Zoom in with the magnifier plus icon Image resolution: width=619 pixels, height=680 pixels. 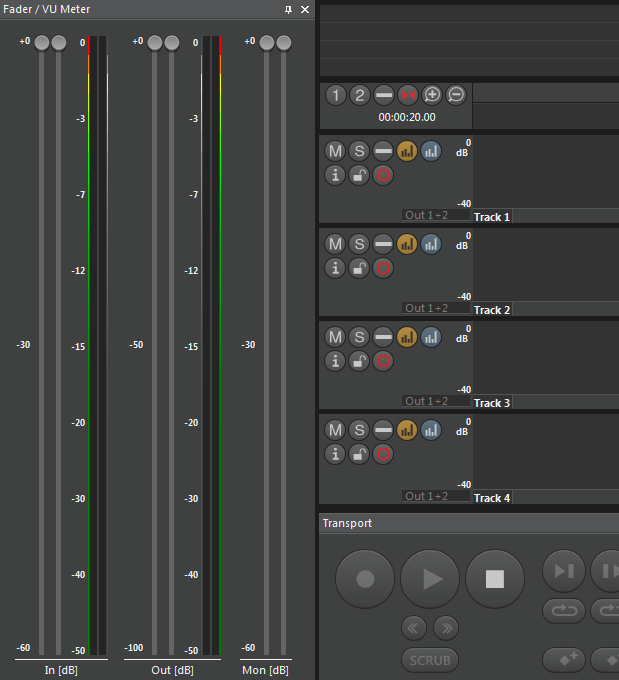pyautogui.click(x=432, y=95)
